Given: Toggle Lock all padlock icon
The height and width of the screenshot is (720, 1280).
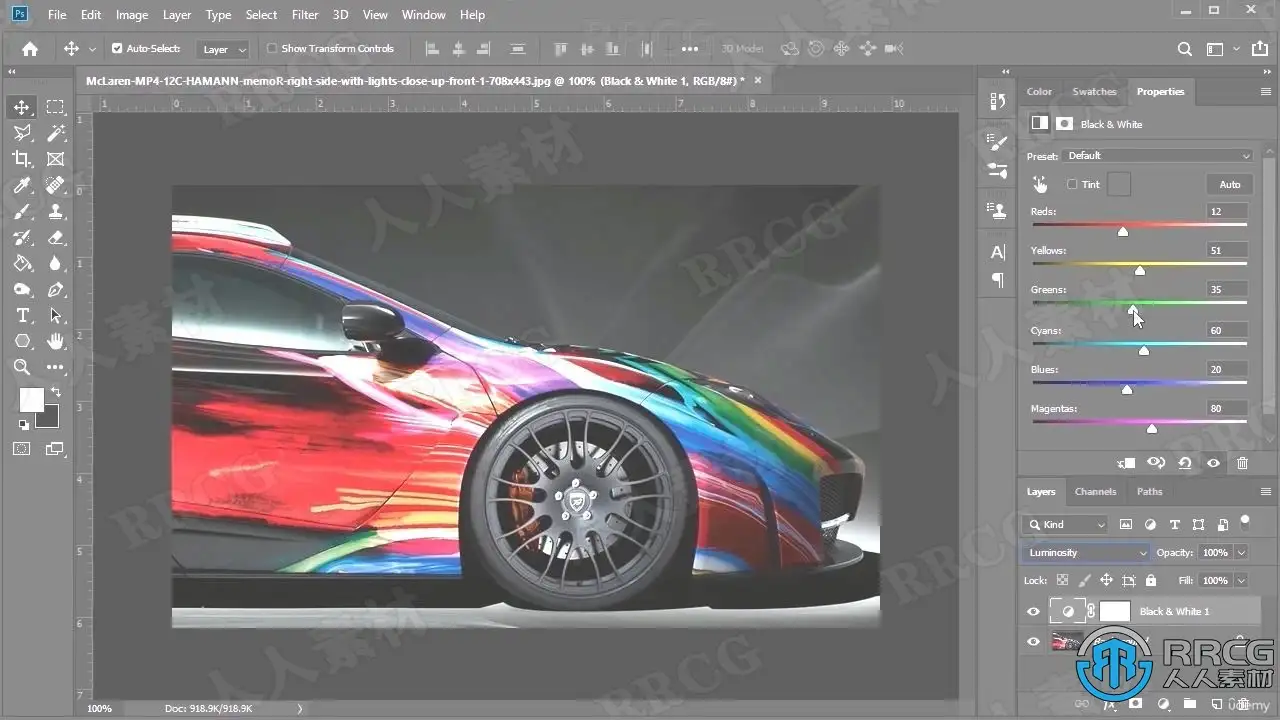Looking at the screenshot, I should [x=1151, y=580].
